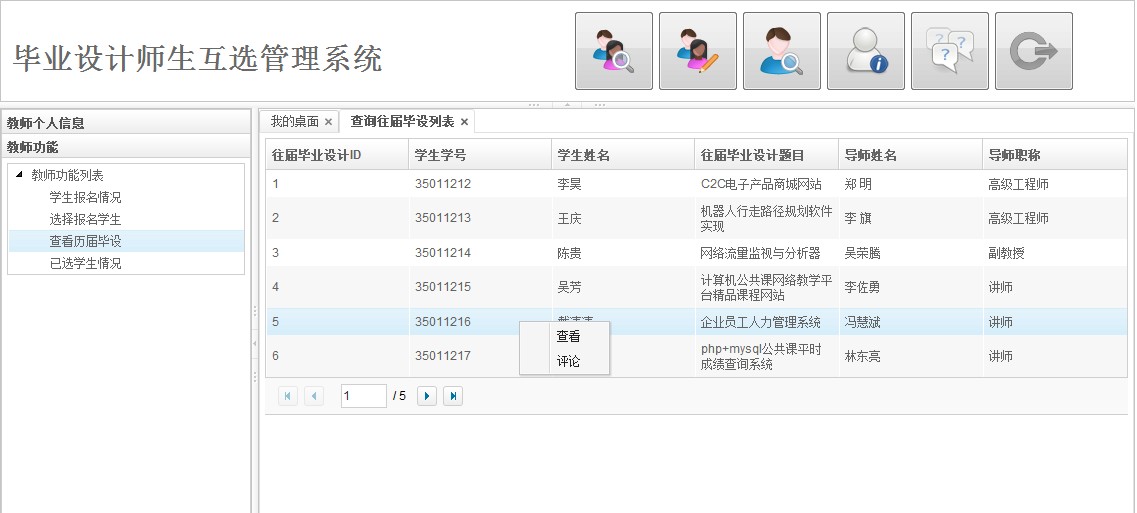Click 副教授 title cell
1137x513 pixels.
1006,253
